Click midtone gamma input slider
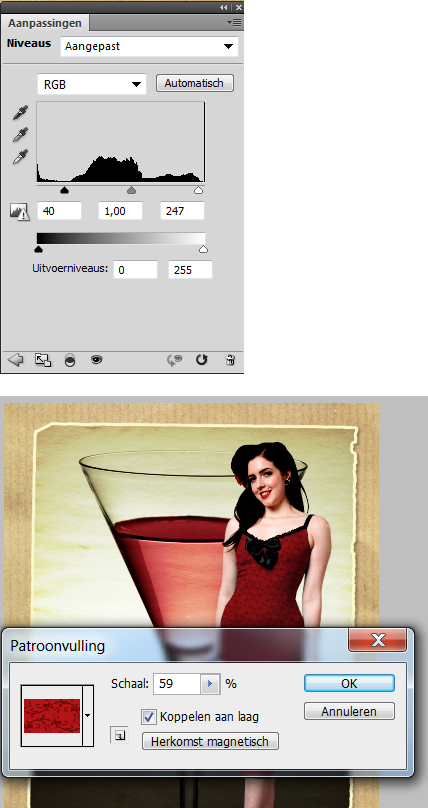Image resolution: width=428 pixels, height=808 pixels. point(131,190)
